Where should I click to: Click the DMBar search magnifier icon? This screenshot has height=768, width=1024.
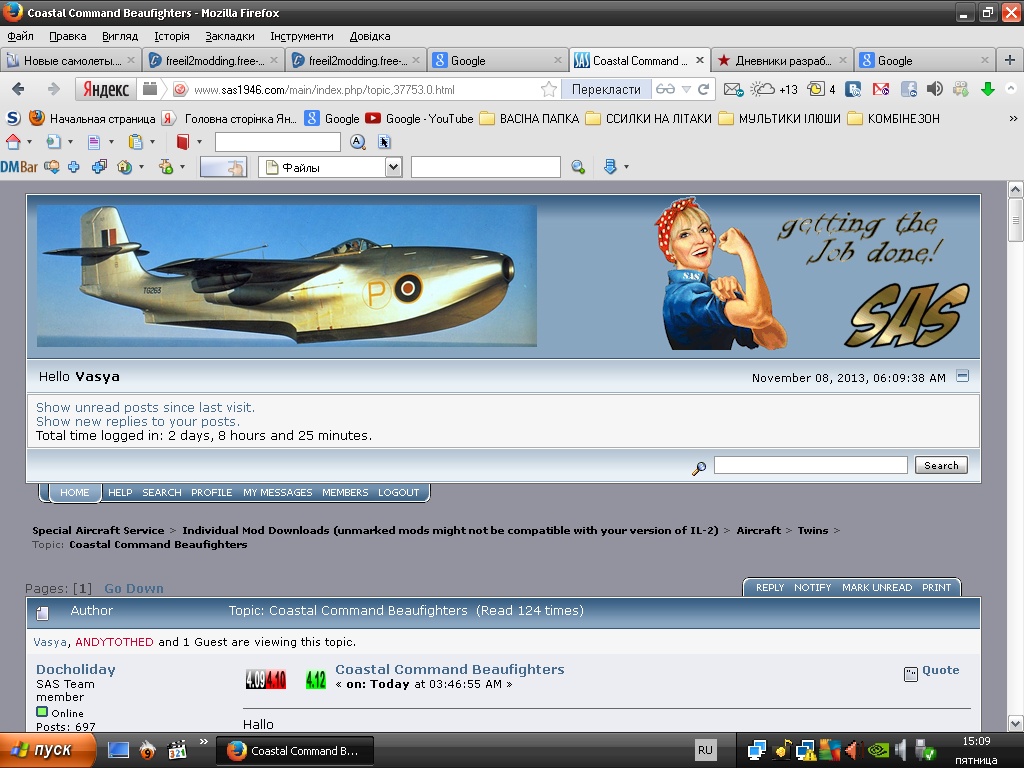[x=578, y=167]
